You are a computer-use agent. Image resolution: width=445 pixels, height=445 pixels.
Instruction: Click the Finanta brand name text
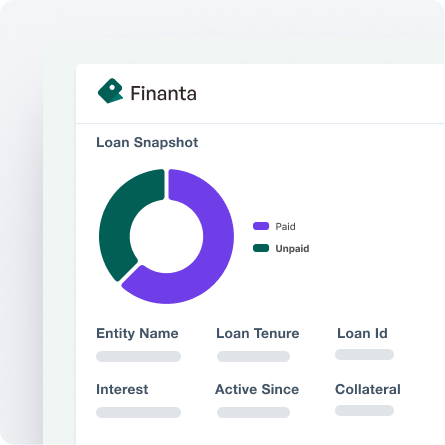[x=163, y=93]
